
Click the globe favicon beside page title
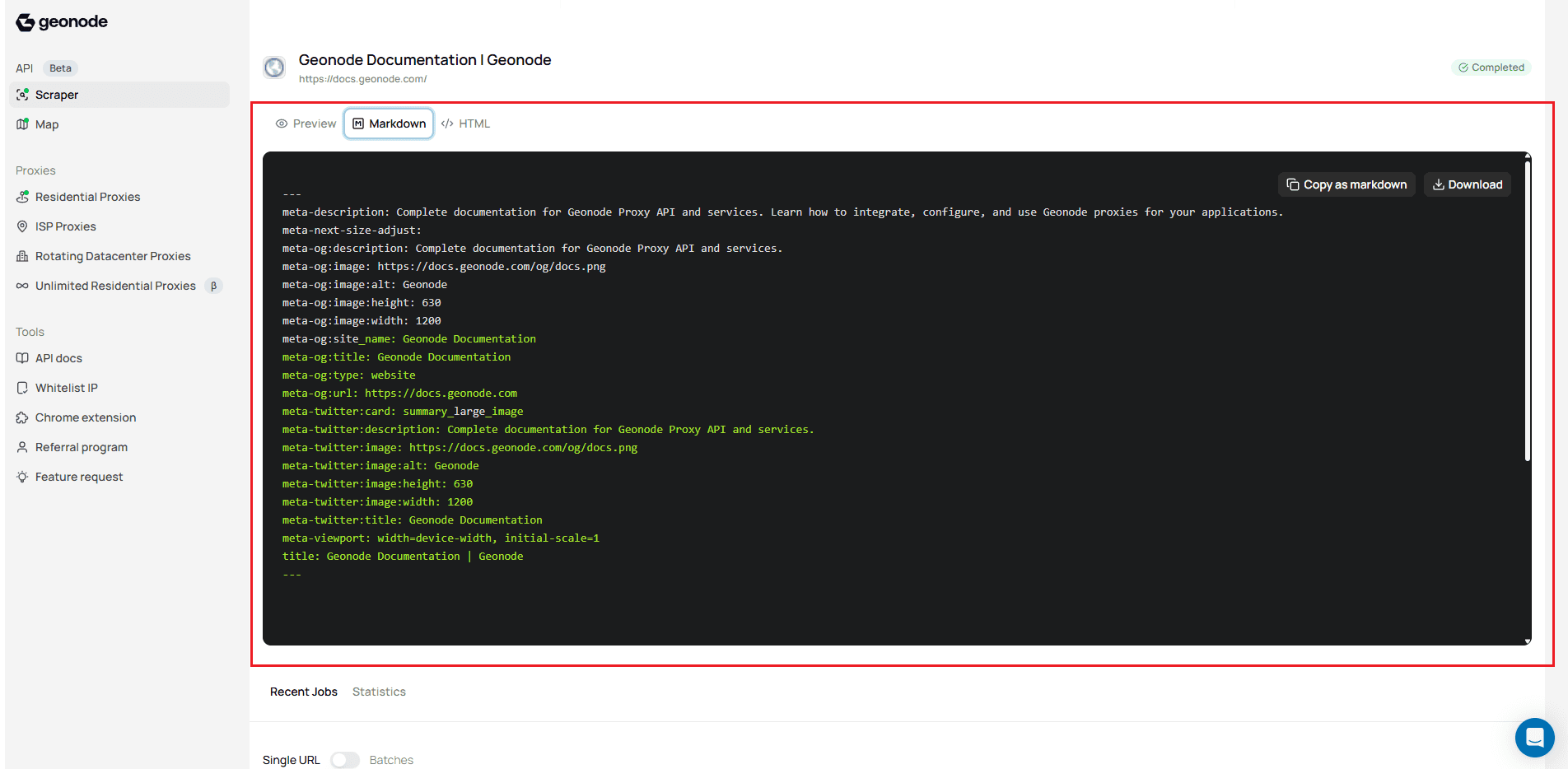pyautogui.click(x=274, y=68)
